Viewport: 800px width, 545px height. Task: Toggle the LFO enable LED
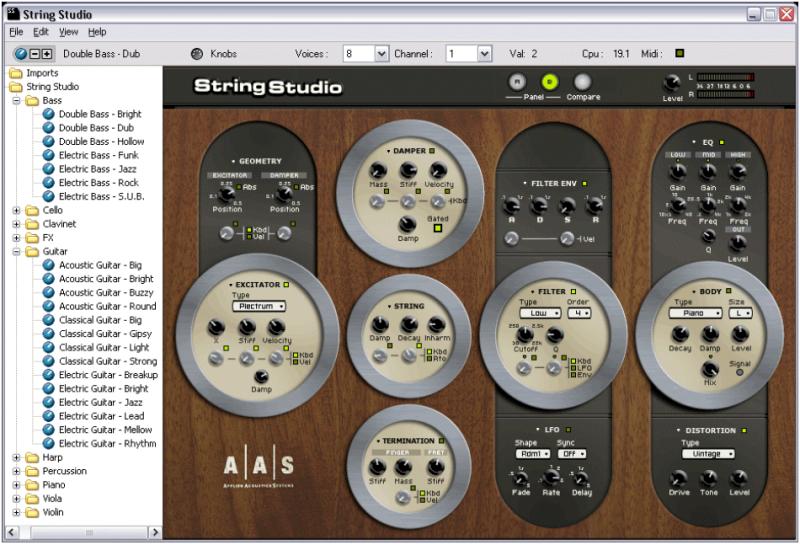click(x=568, y=430)
